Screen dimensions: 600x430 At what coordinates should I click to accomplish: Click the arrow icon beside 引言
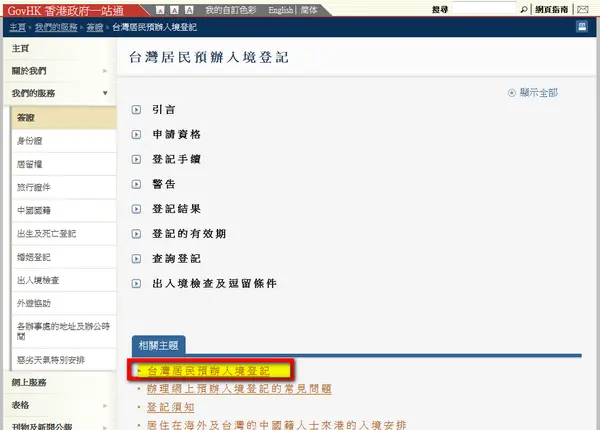136,108
